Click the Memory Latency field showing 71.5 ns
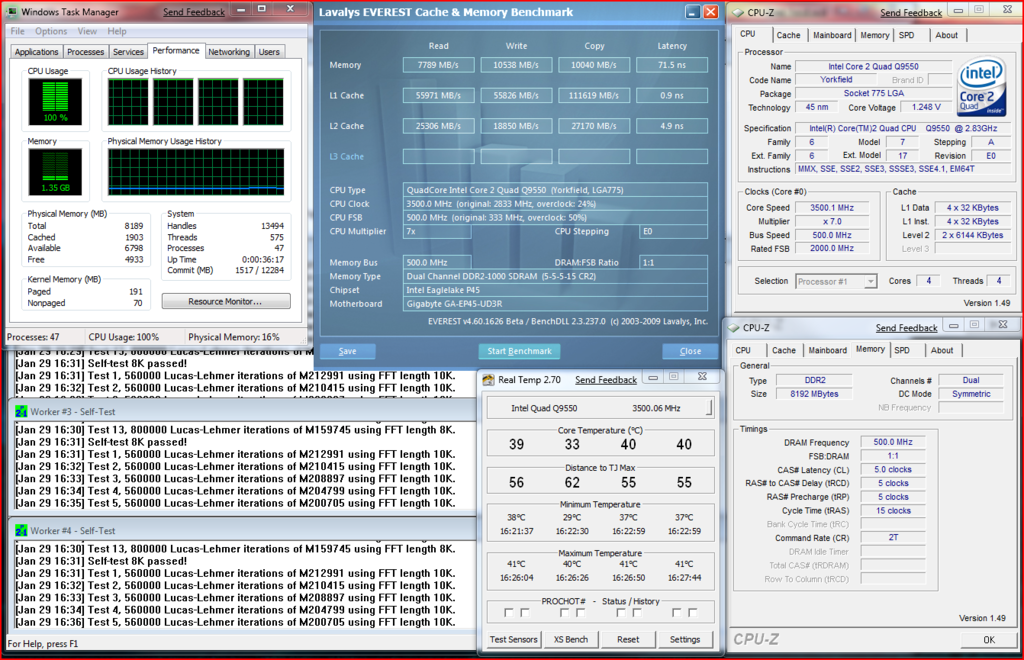 [x=672, y=65]
